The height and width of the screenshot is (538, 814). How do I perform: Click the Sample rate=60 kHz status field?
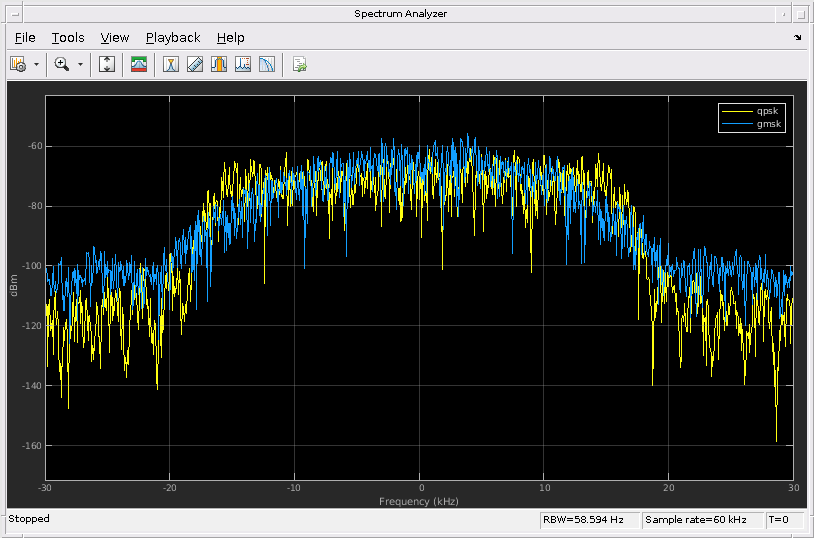(702, 520)
